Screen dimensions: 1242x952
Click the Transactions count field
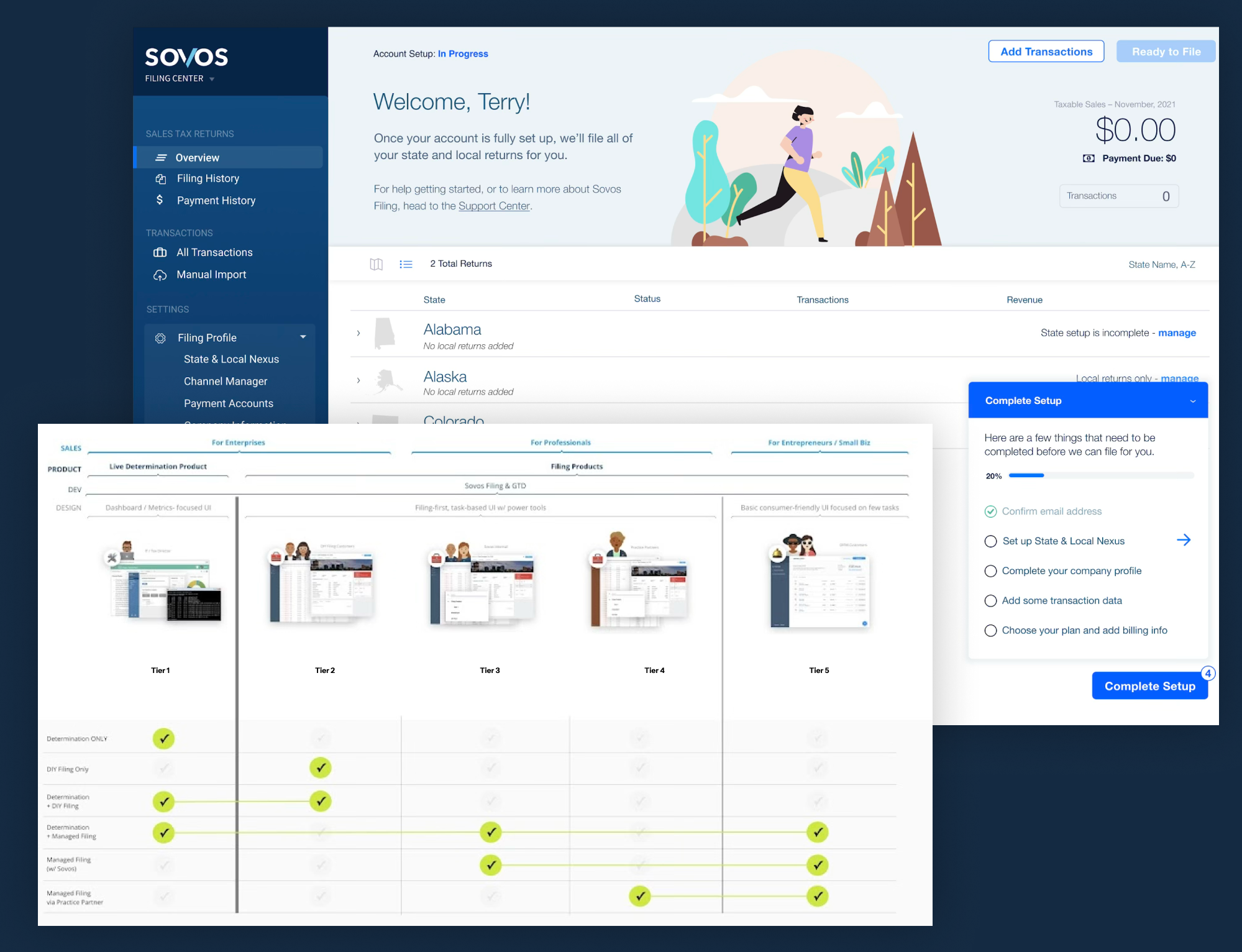1119,196
